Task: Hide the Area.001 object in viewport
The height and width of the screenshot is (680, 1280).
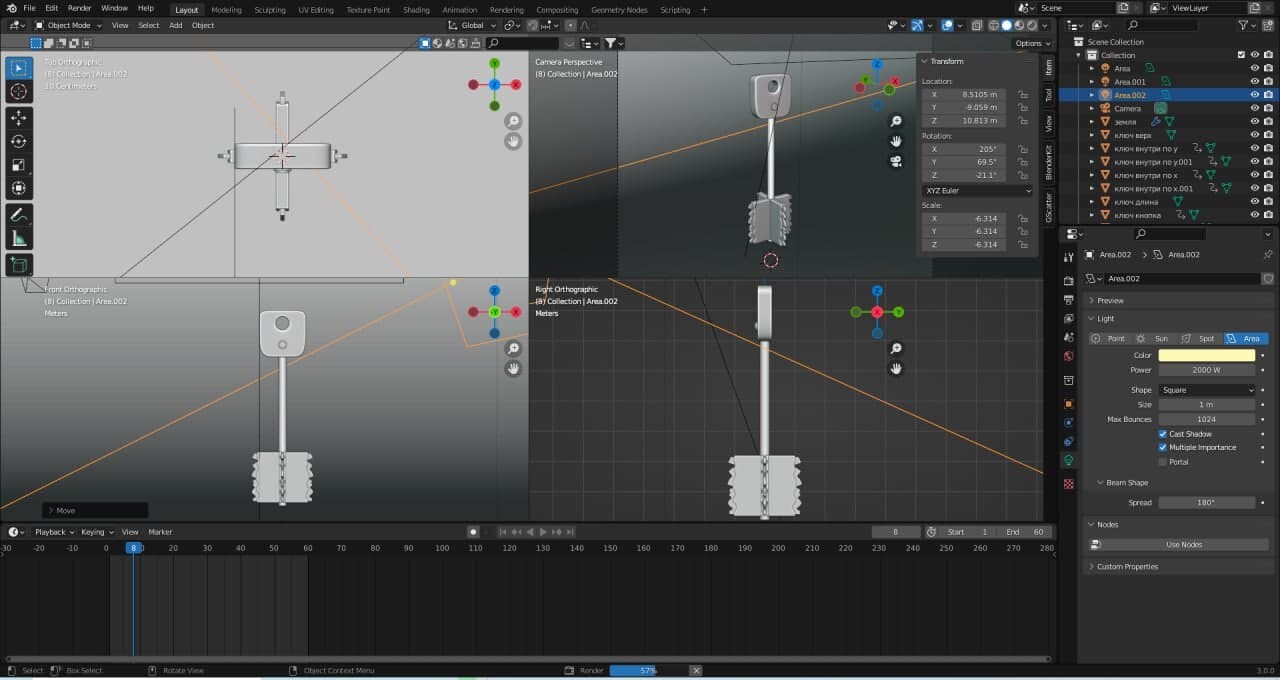Action: coord(1254,81)
